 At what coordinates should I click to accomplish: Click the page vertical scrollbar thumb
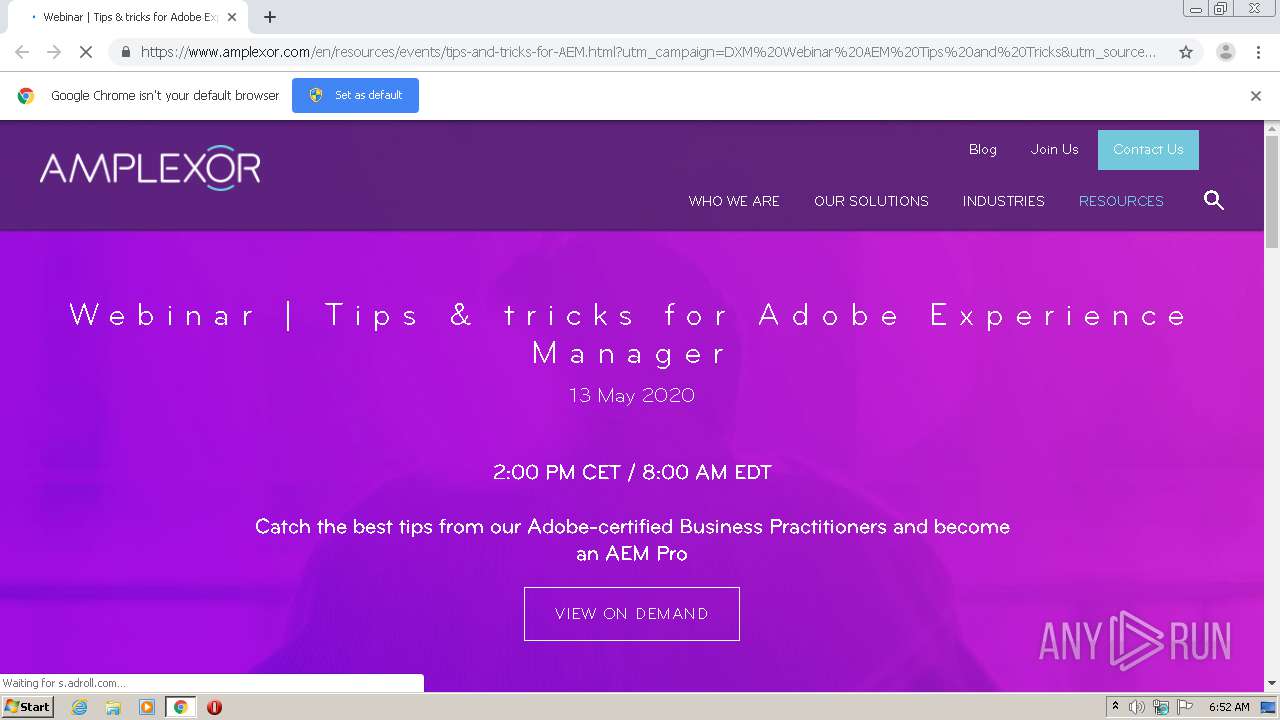(1272, 190)
